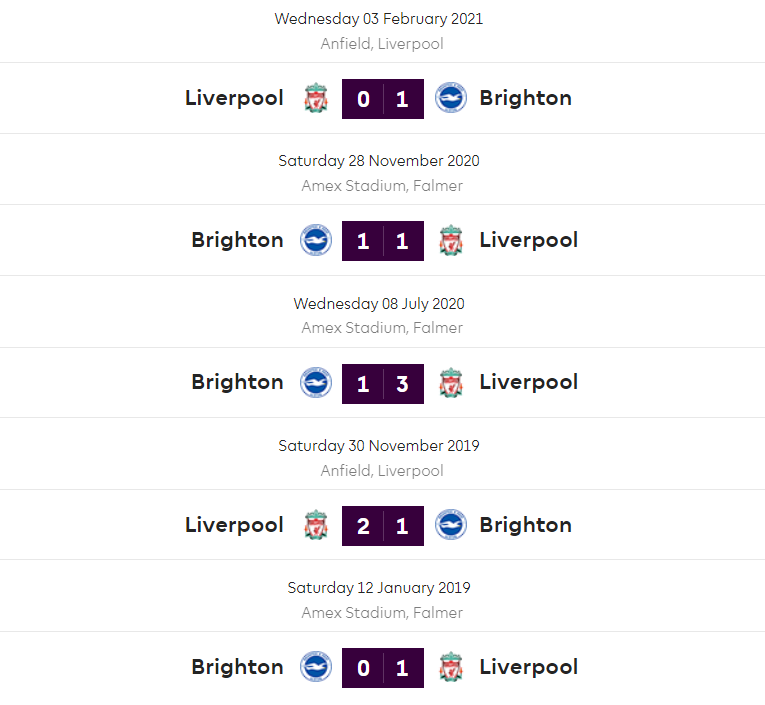Click Liverpool crest in 12 January 2019 match
This screenshot has height=705, width=765.
point(451,667)
